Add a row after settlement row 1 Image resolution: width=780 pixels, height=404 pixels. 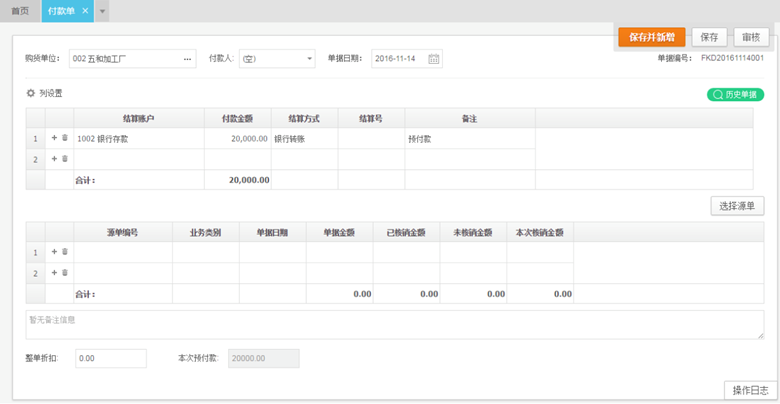[54, 138]
